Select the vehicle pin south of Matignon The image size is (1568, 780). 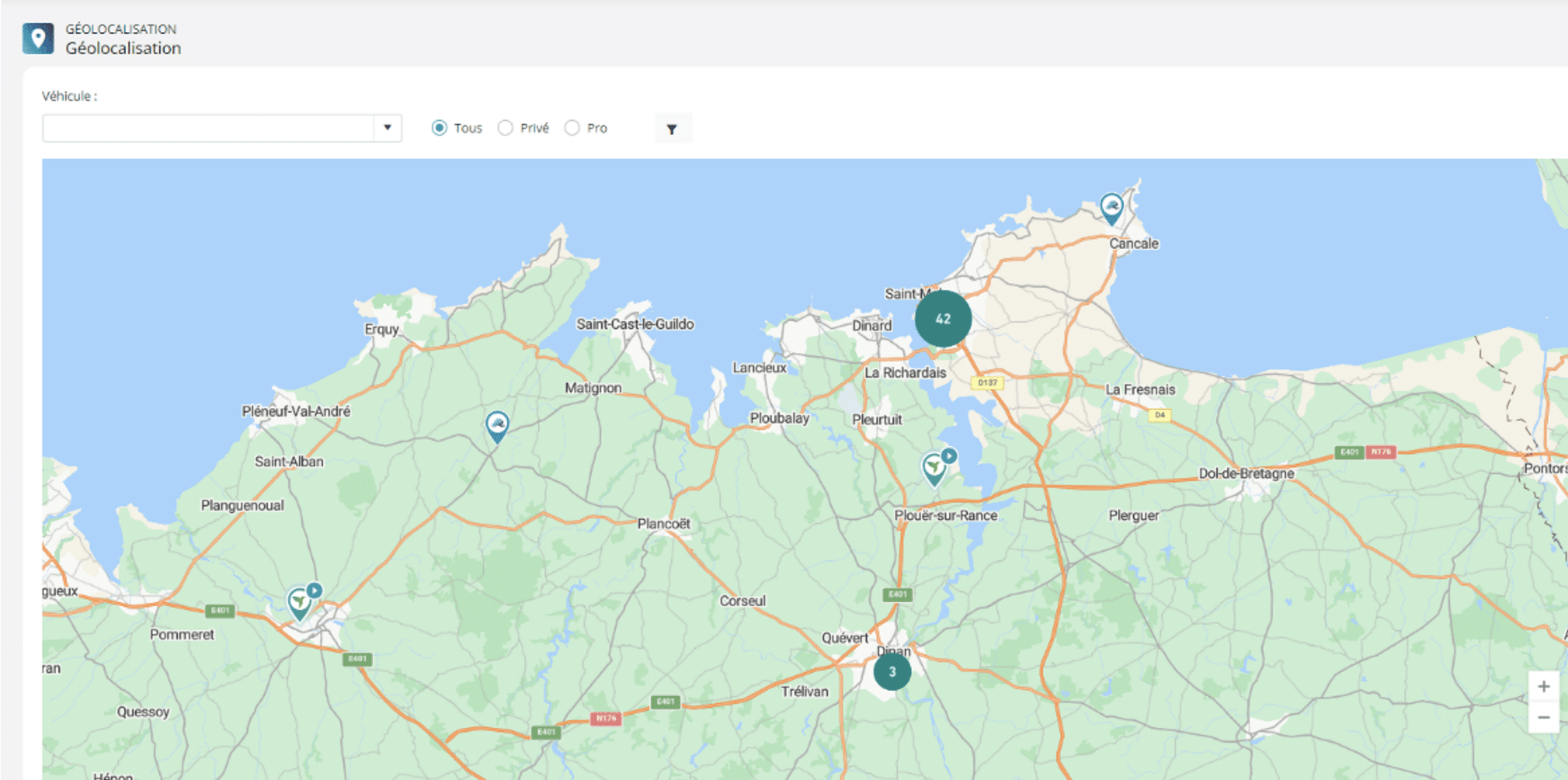click(x=497, y=427)
